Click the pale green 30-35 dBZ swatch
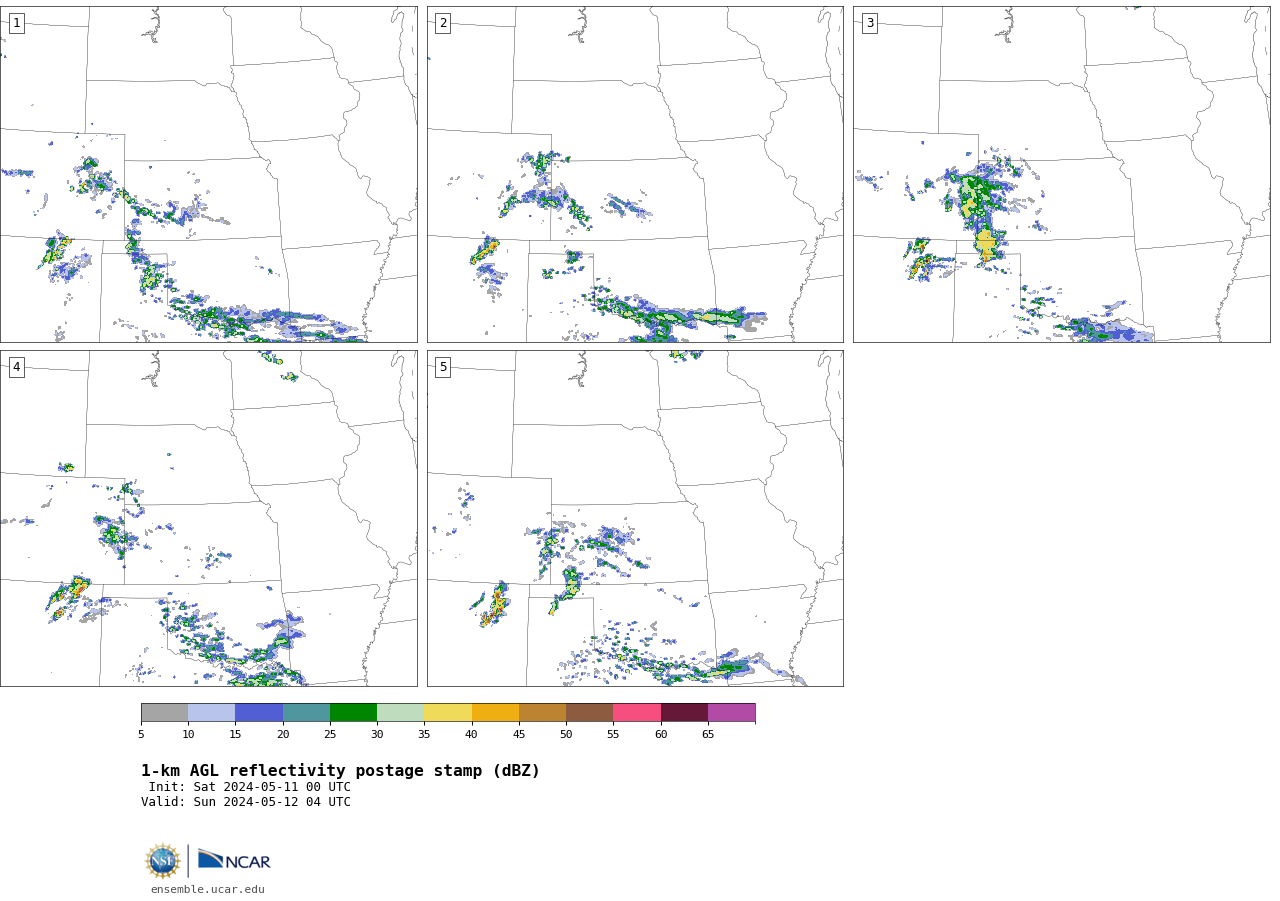1280x901 pixels. pos(401,713)
